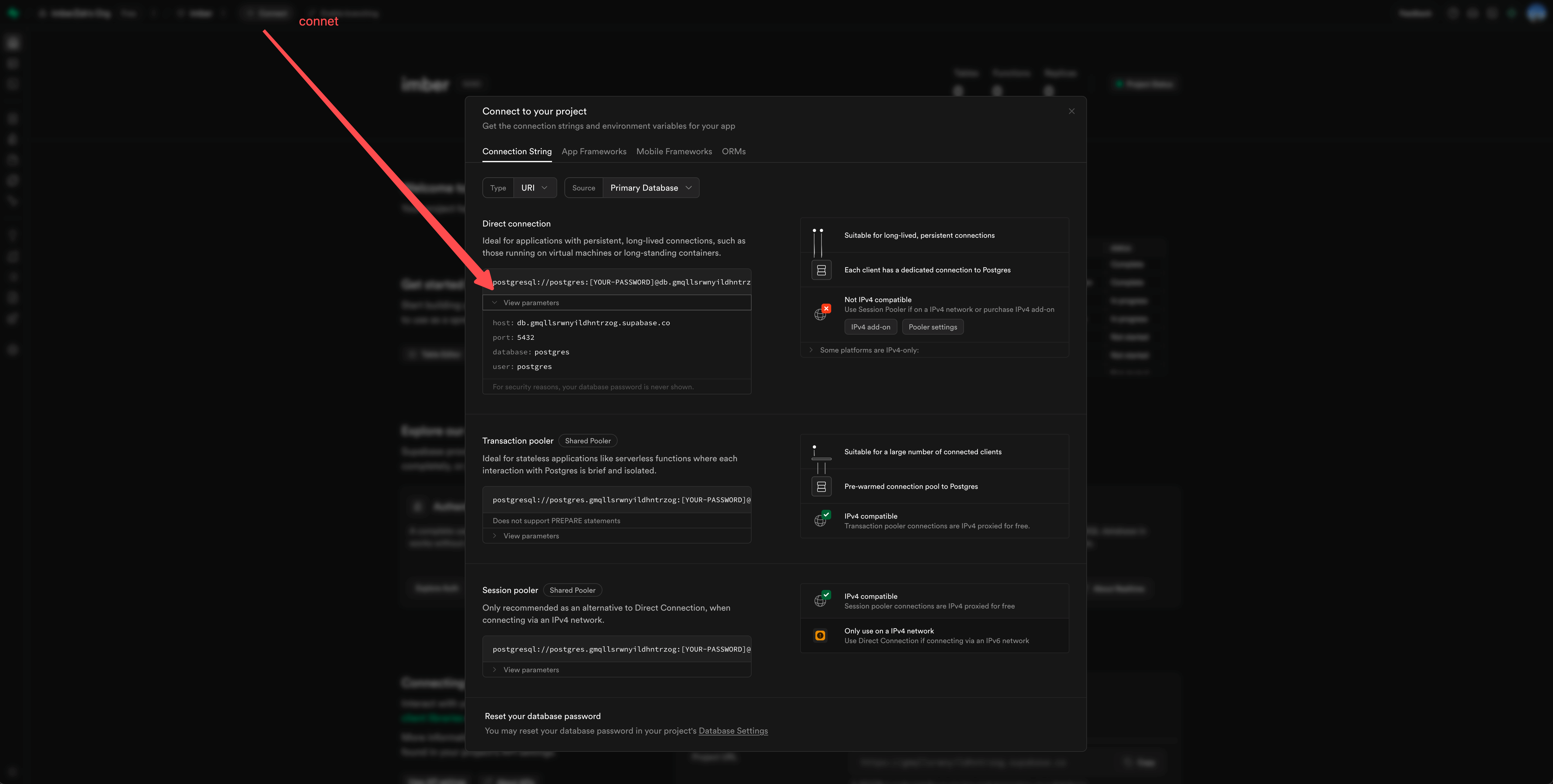Click the 'user: postgres' parameter line
The image size is (1553, 784).
pyautogui.click(x=522, y=366)
